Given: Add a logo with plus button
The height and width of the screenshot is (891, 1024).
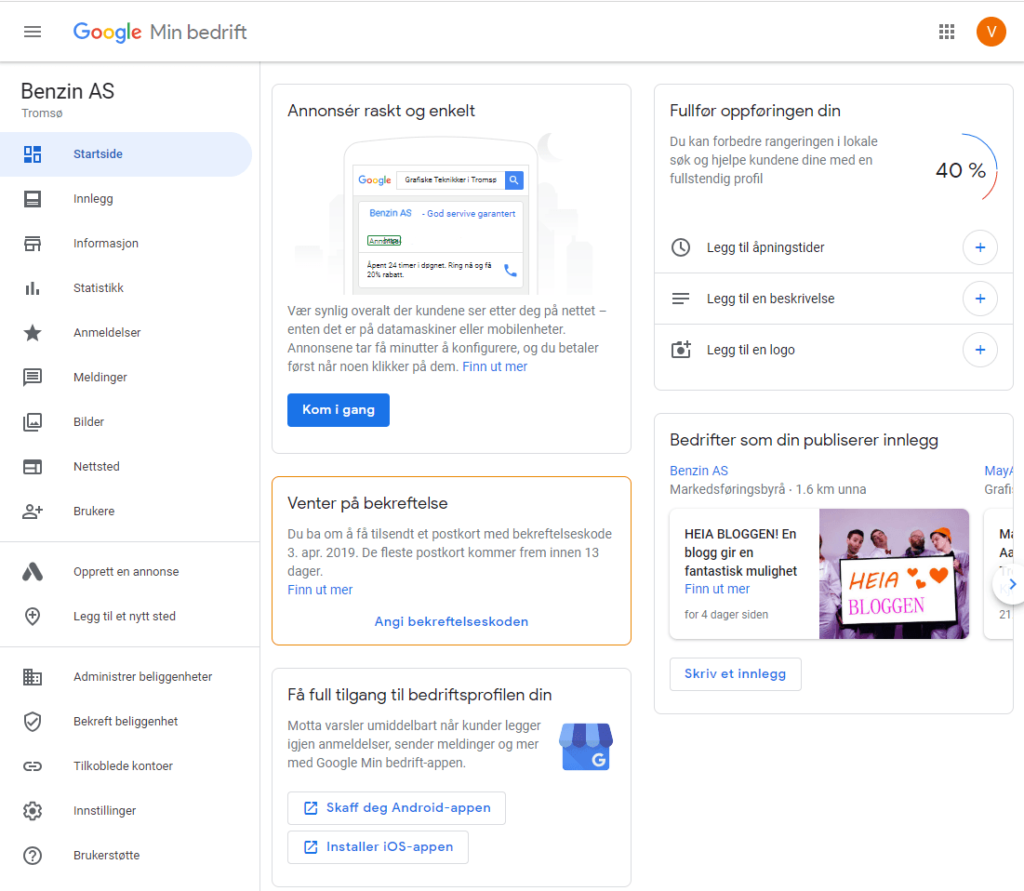Looking at the screenshot, I should [x=980, y=349].
